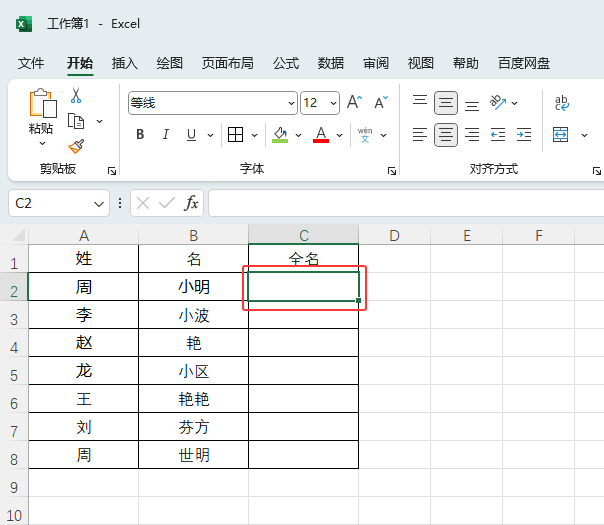
Task: Expand text orientation options arrow
Action: (x=515, y=103)
